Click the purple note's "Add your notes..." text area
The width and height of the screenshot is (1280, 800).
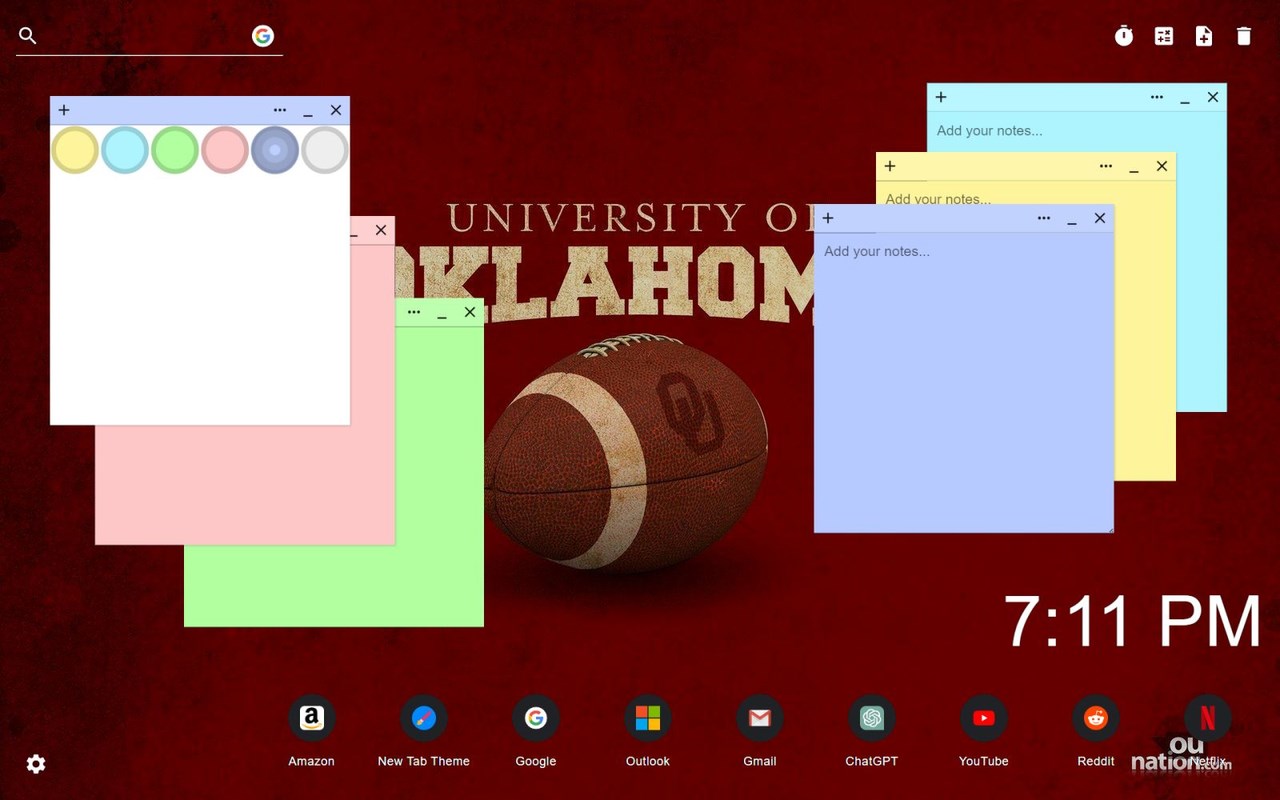coord(963,382)
